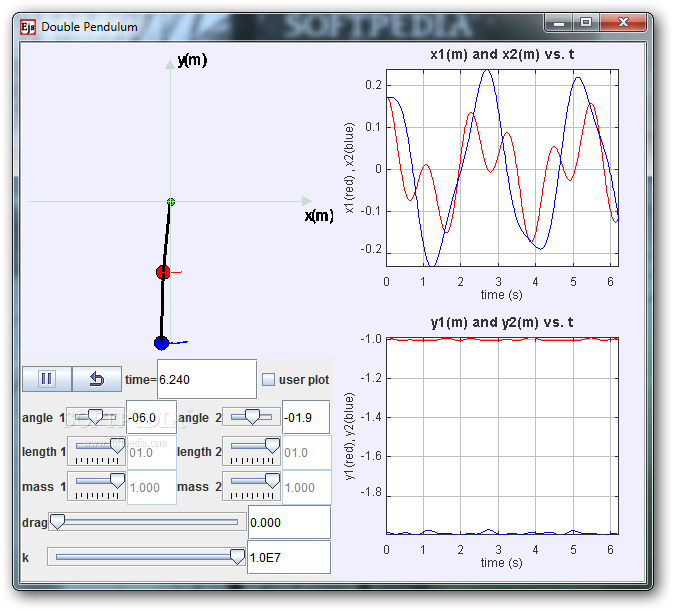
Task: Click the y(m) axis label
Action: (192, 60)
